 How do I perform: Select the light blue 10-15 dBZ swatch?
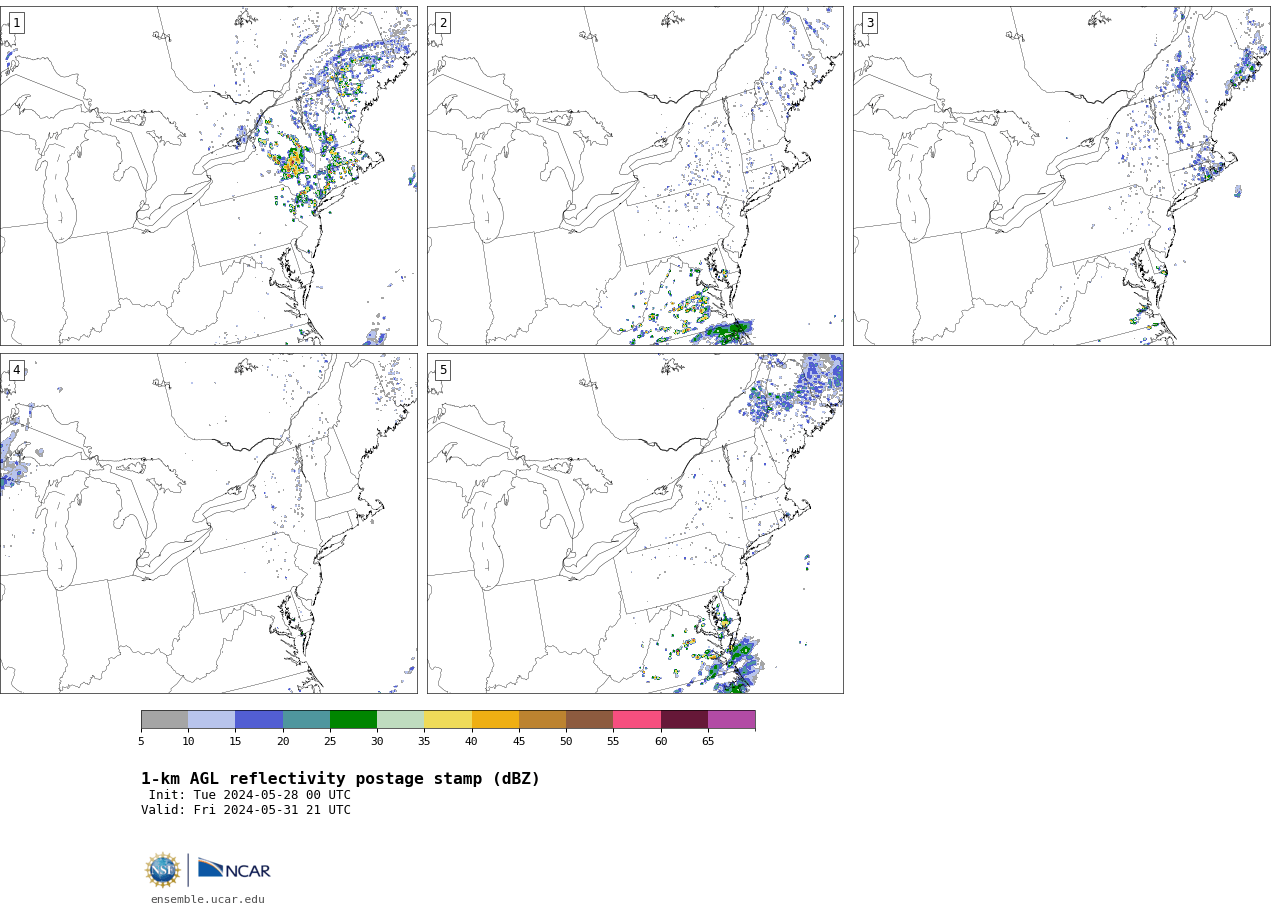coord(211,720)
